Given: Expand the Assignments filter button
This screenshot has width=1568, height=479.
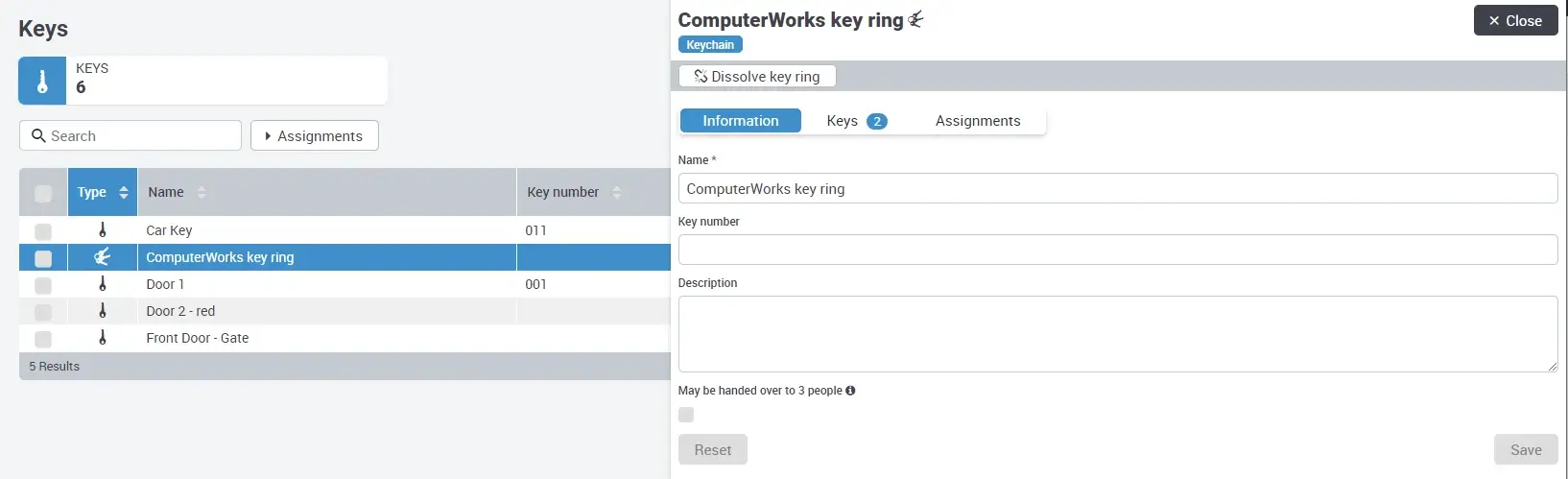Looking at the screenshot, I should (315, 135).
